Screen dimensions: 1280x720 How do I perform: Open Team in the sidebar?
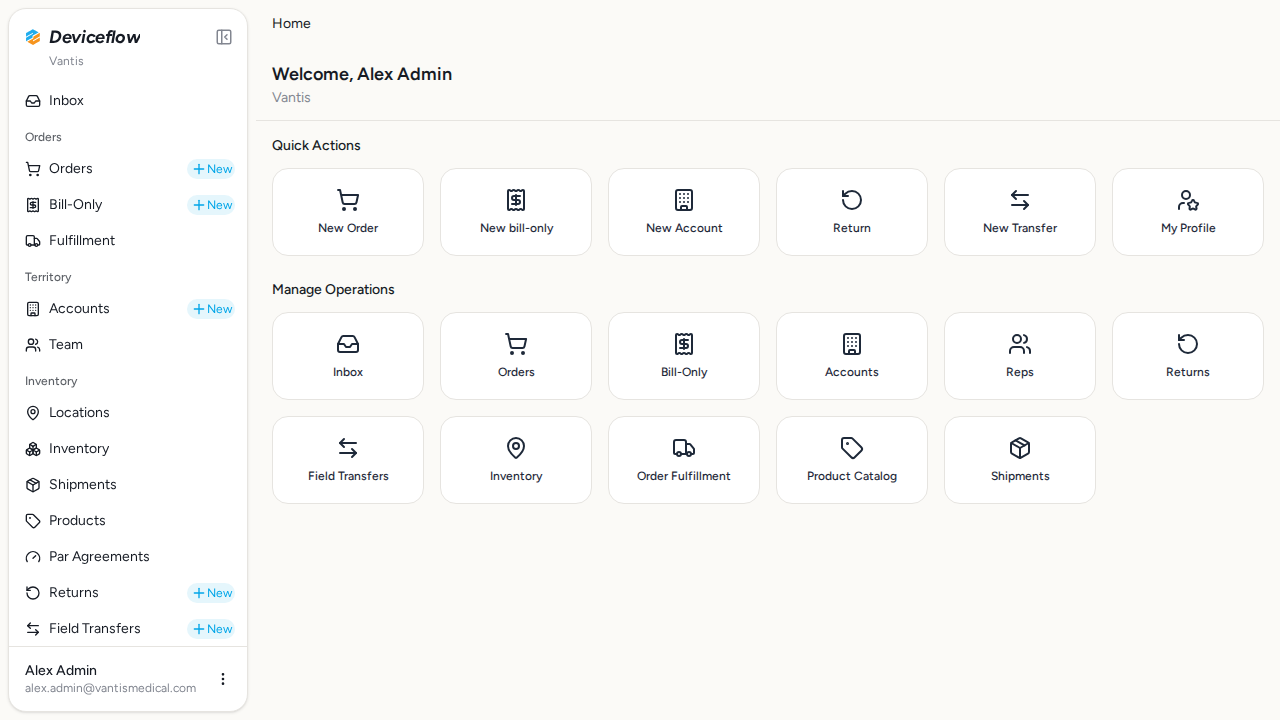pyautogui.click(x=128, y=345)
